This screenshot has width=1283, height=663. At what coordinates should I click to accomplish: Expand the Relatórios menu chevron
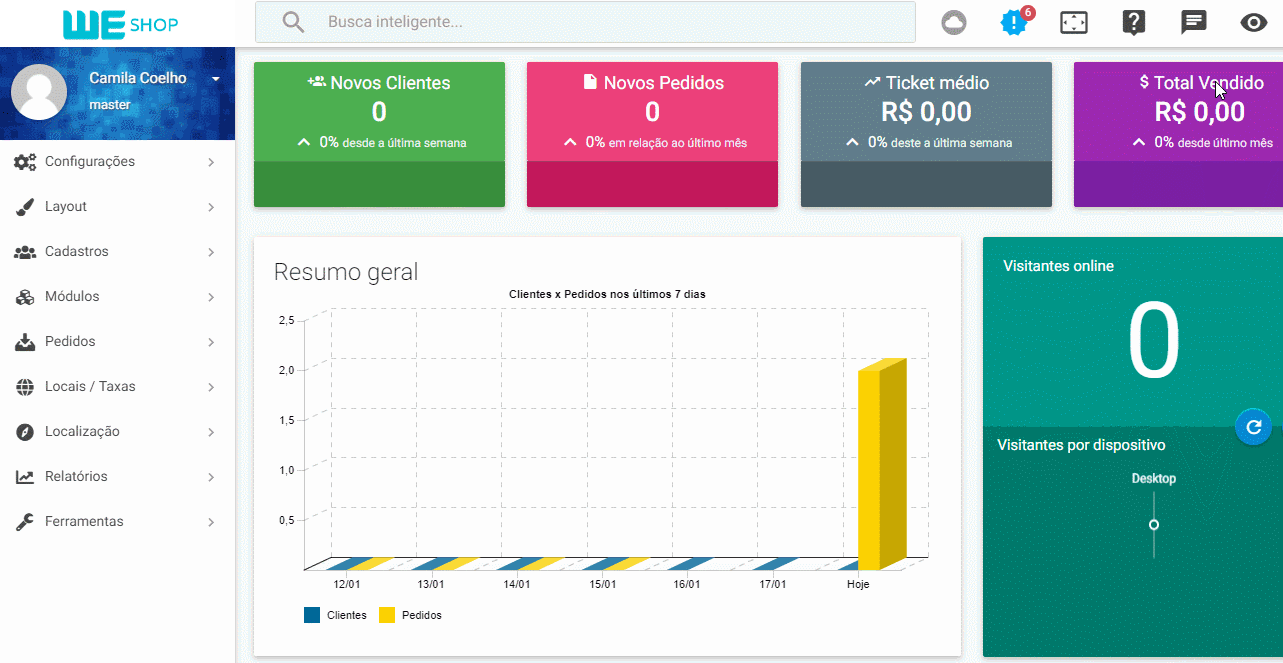click(211, 477)
